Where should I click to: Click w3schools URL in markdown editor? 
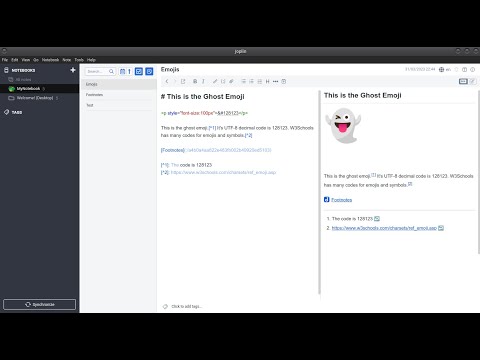point(223,173)
